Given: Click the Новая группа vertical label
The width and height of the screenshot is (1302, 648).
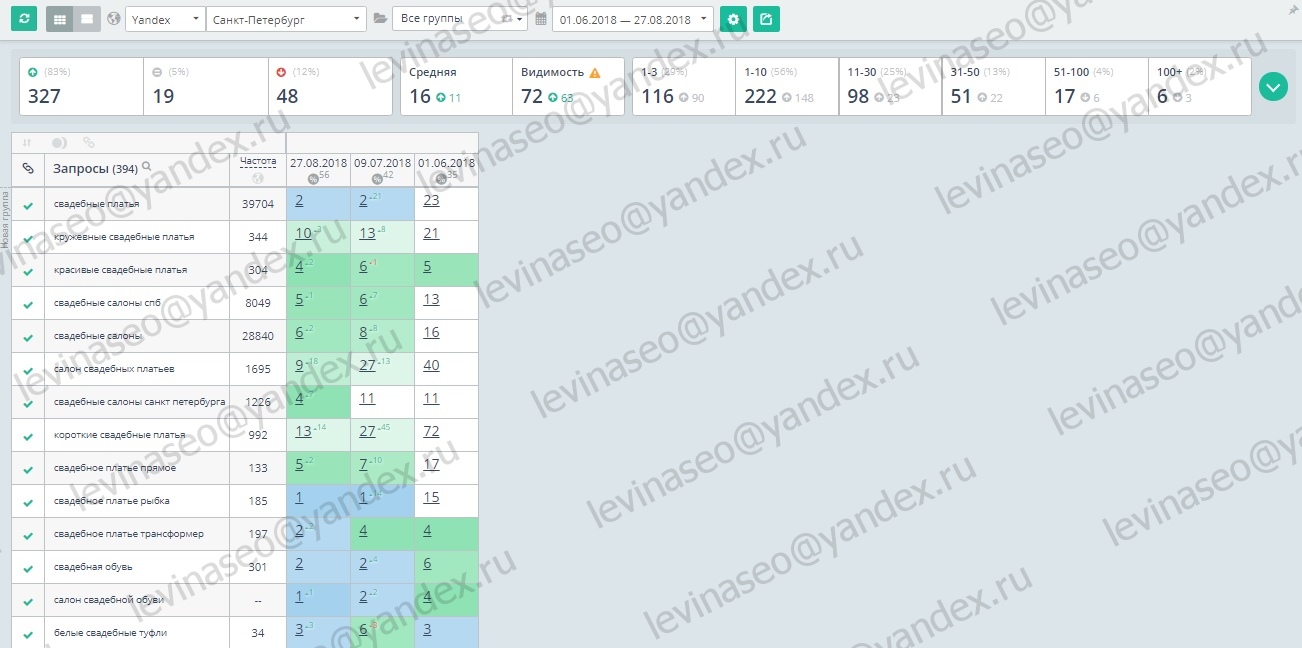Looking at the screenshot, I should 5,220.
